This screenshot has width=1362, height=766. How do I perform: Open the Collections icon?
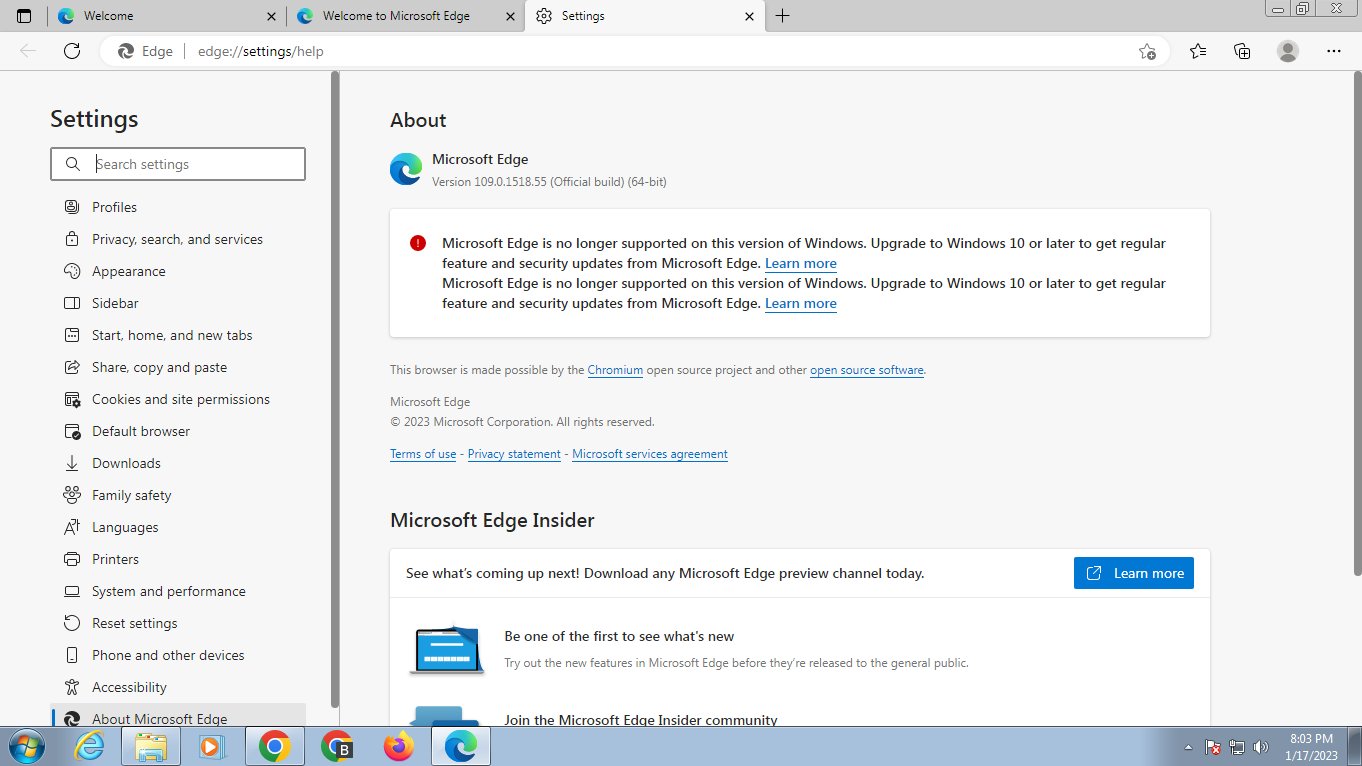click(x=1242, y=51)
